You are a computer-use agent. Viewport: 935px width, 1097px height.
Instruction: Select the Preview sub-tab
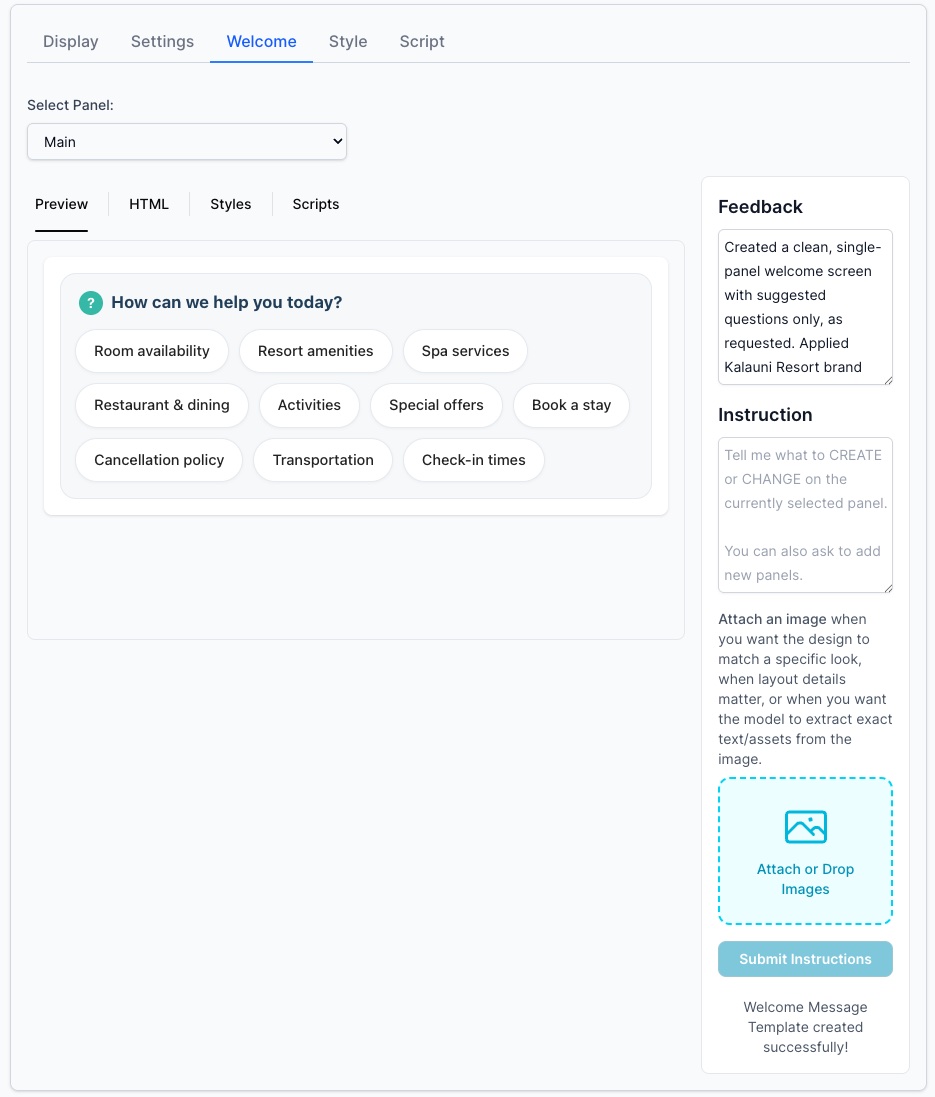(61, 204)
